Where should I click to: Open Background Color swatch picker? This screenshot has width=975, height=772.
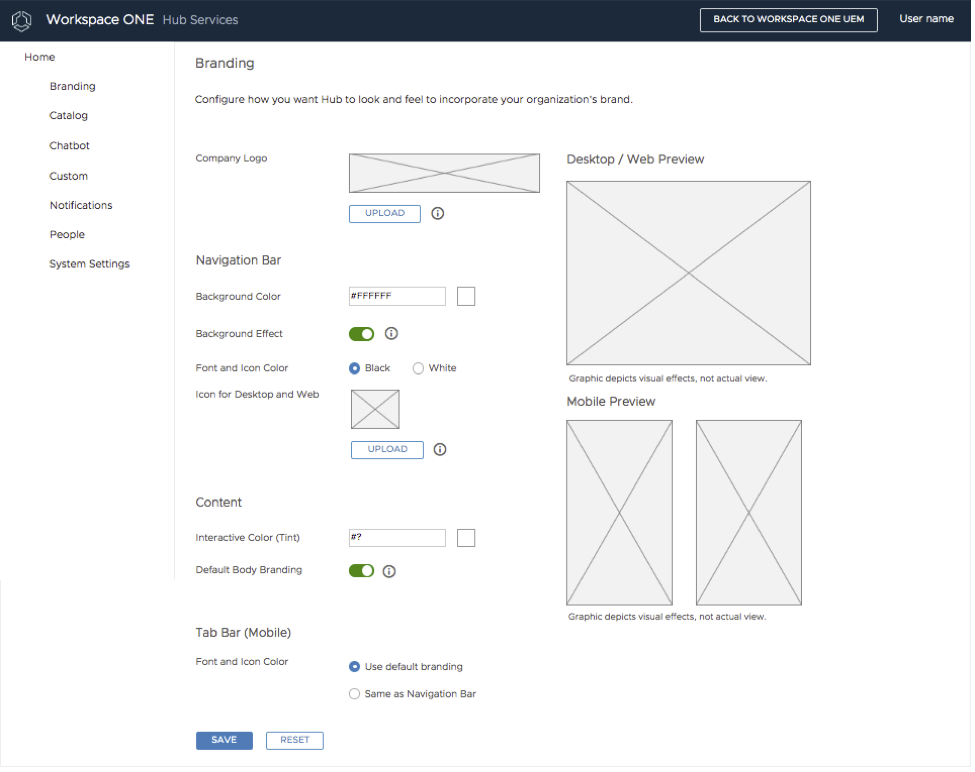468,298
